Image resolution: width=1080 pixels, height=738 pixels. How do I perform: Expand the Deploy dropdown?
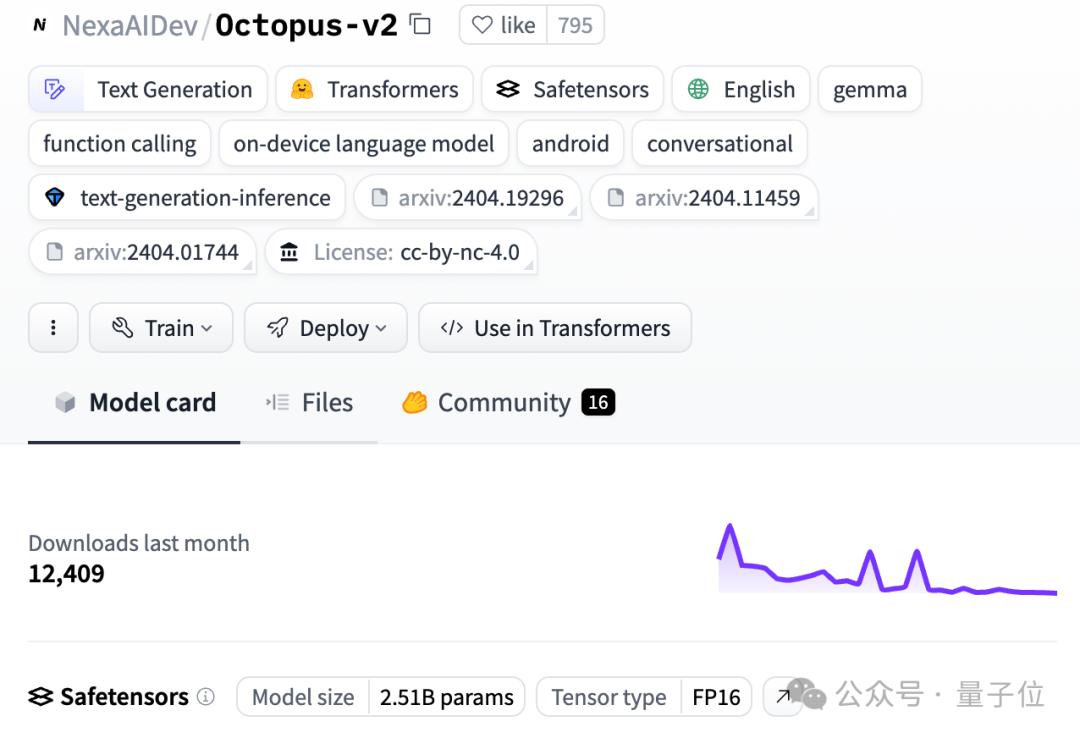point(326,327)
